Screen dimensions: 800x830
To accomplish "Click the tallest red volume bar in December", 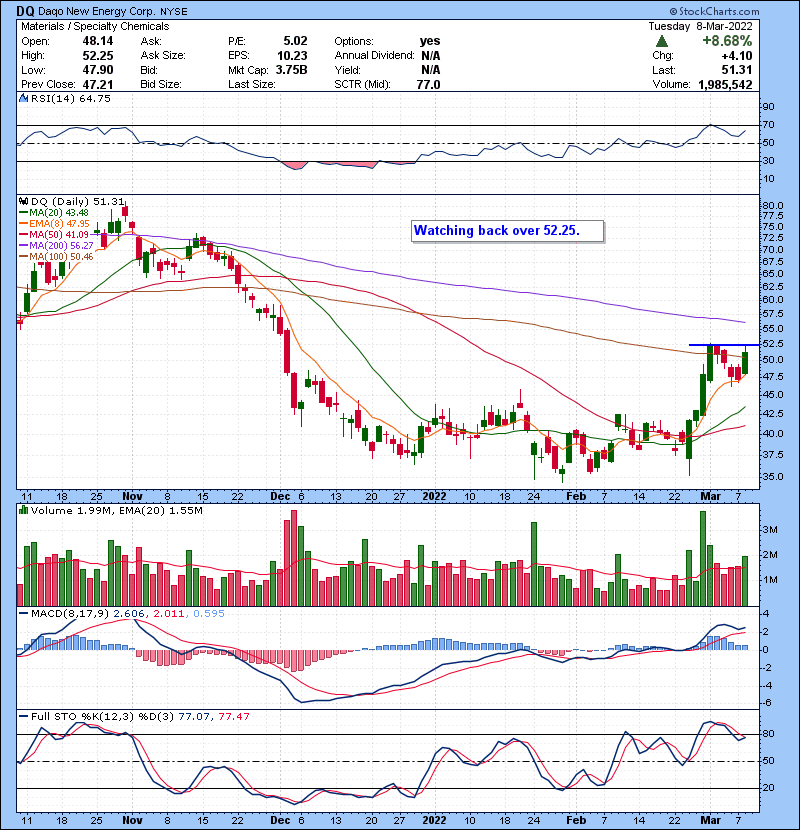I will [294, 558].
